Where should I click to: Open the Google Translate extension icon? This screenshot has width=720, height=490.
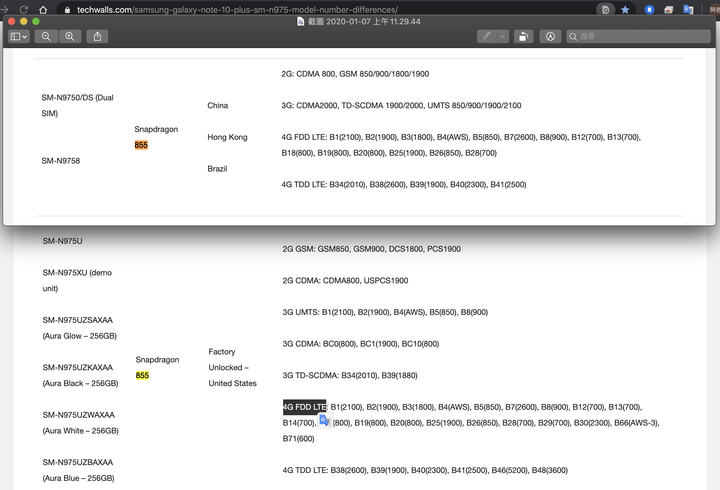pyautogui.click(x=688, y=9)
